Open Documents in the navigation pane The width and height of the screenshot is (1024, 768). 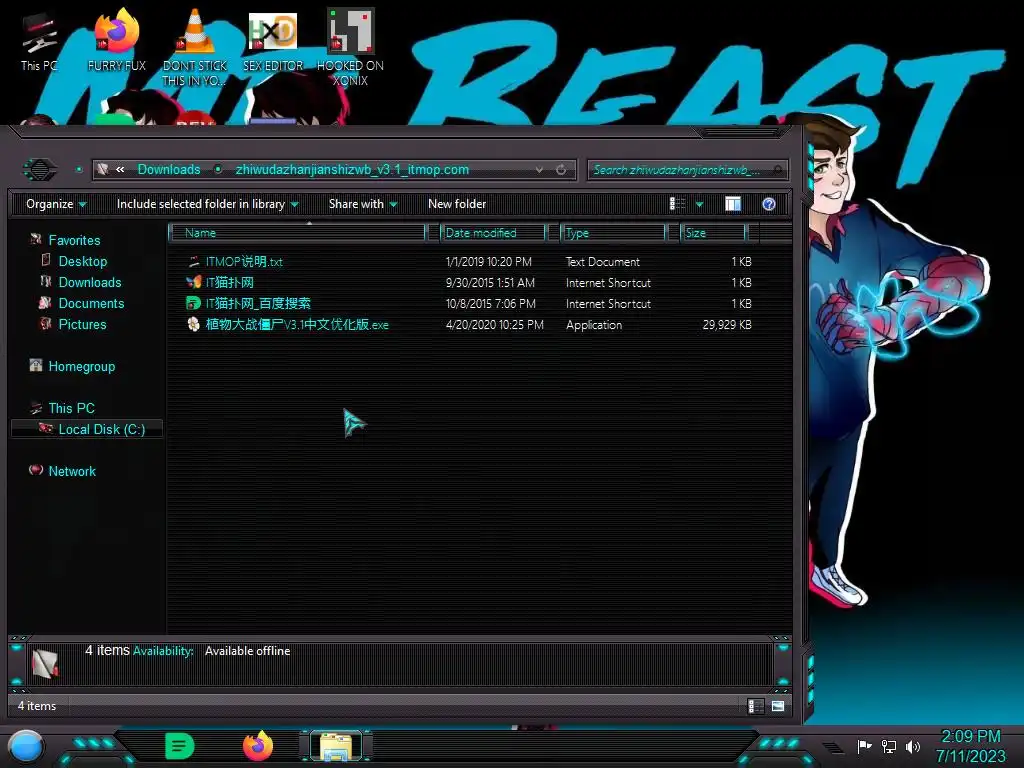[91, 303]
